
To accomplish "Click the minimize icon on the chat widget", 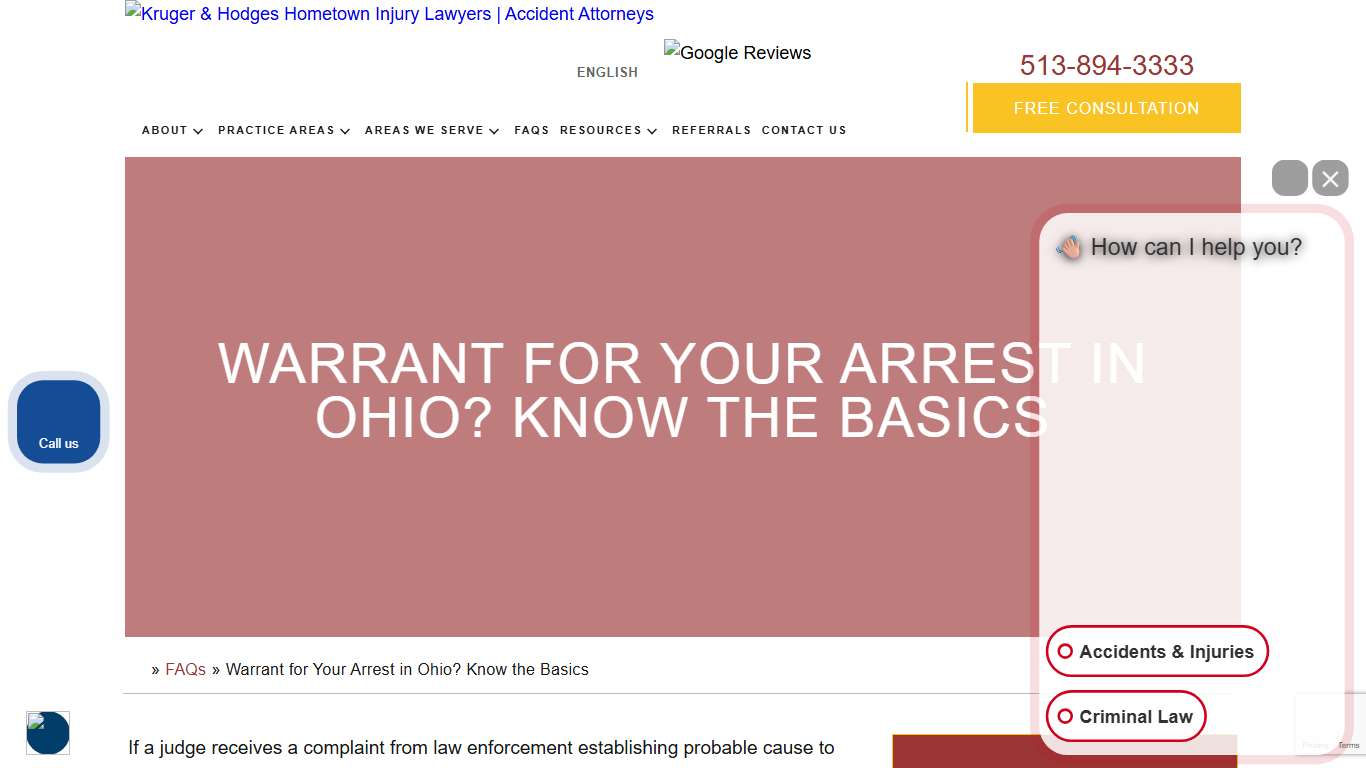I will [x=1290, y=178].
